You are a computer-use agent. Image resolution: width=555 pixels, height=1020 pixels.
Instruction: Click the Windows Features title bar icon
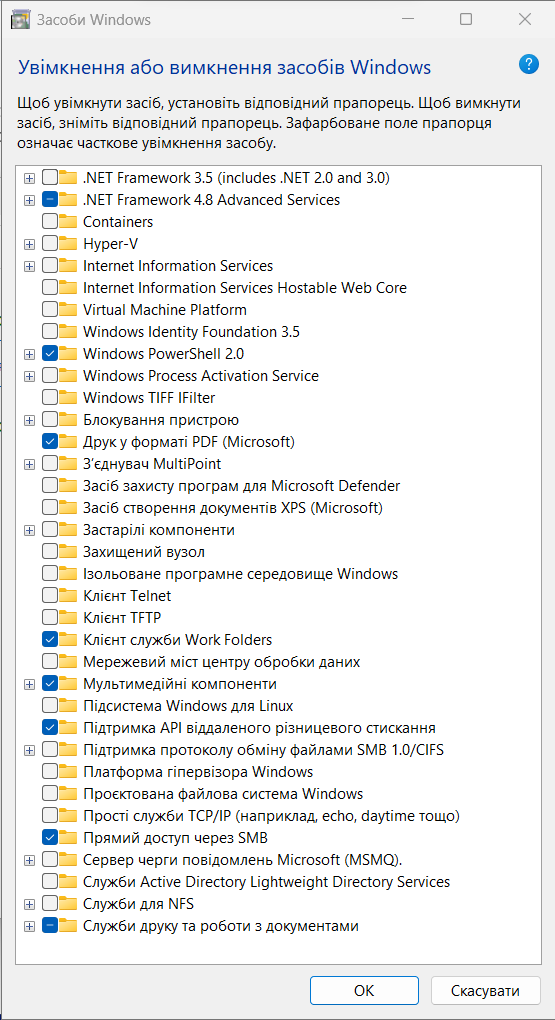point(21,20)
